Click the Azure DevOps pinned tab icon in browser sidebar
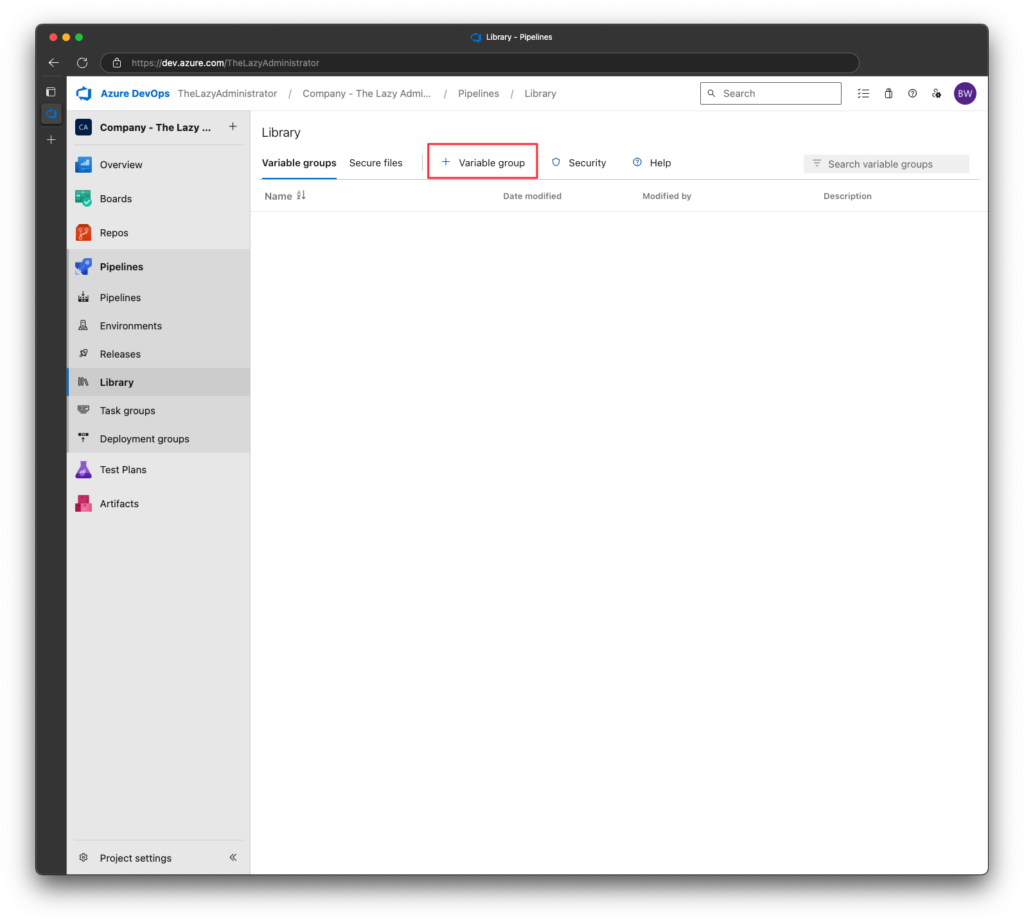This screenshot has height=922, width=1024. coord(51,114)
